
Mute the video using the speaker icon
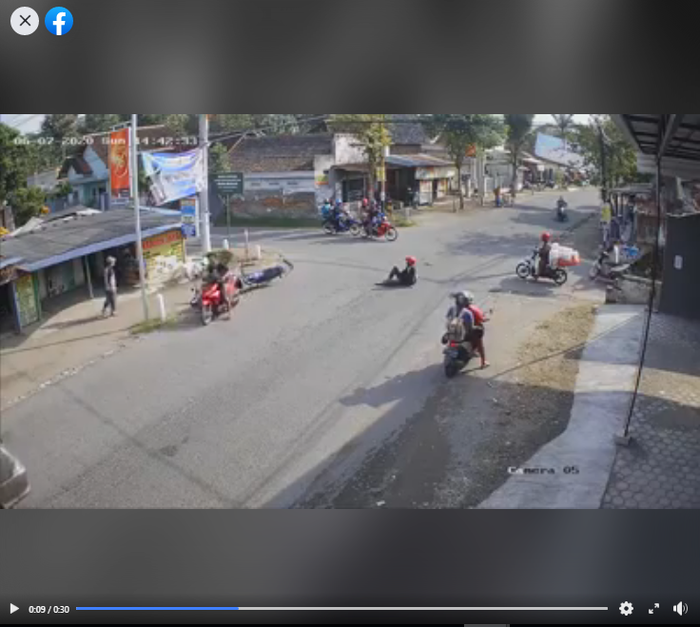[x=680, y=608]
